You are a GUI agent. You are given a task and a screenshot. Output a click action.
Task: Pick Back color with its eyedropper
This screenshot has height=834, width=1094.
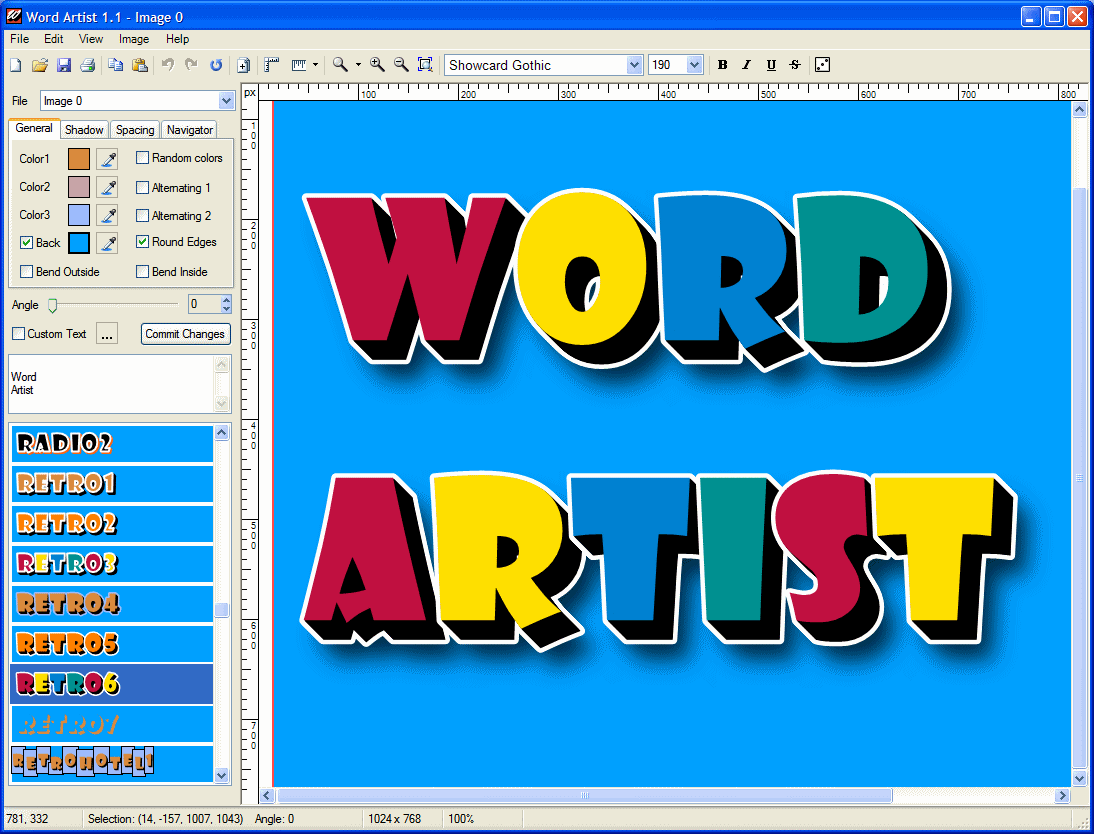pyautogui.click(x=107, y=243)
